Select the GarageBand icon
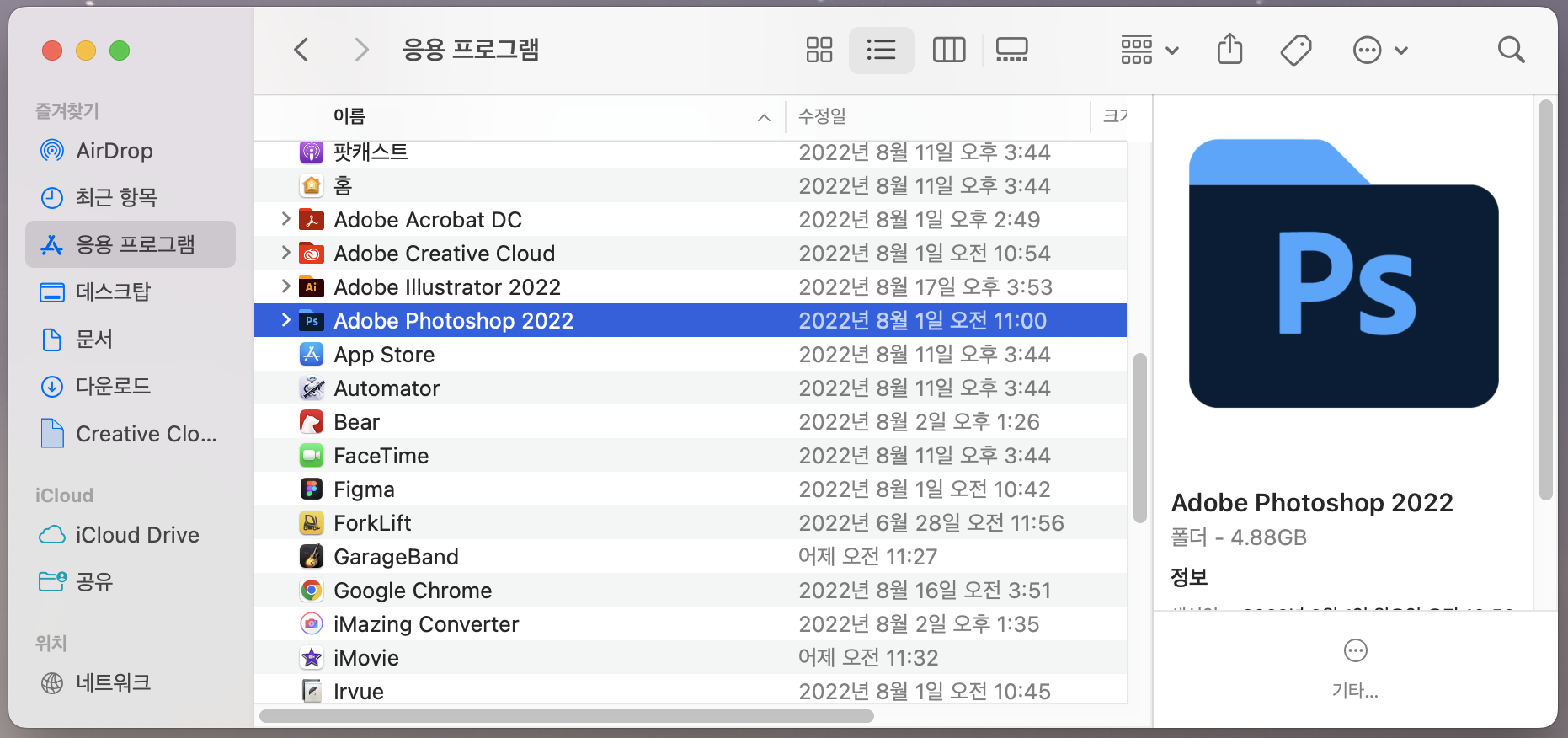 (312, 556)
